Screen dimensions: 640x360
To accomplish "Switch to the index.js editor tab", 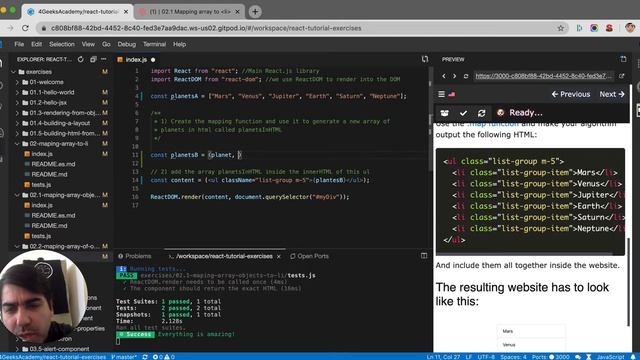I will (x=136, y=60).
